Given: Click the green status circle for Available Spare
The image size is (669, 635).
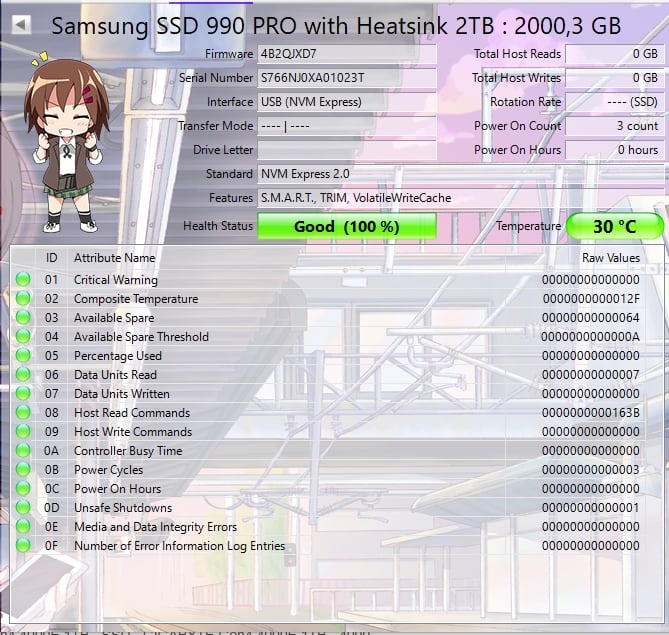Looking at the screenshot, I should (23, 318).
